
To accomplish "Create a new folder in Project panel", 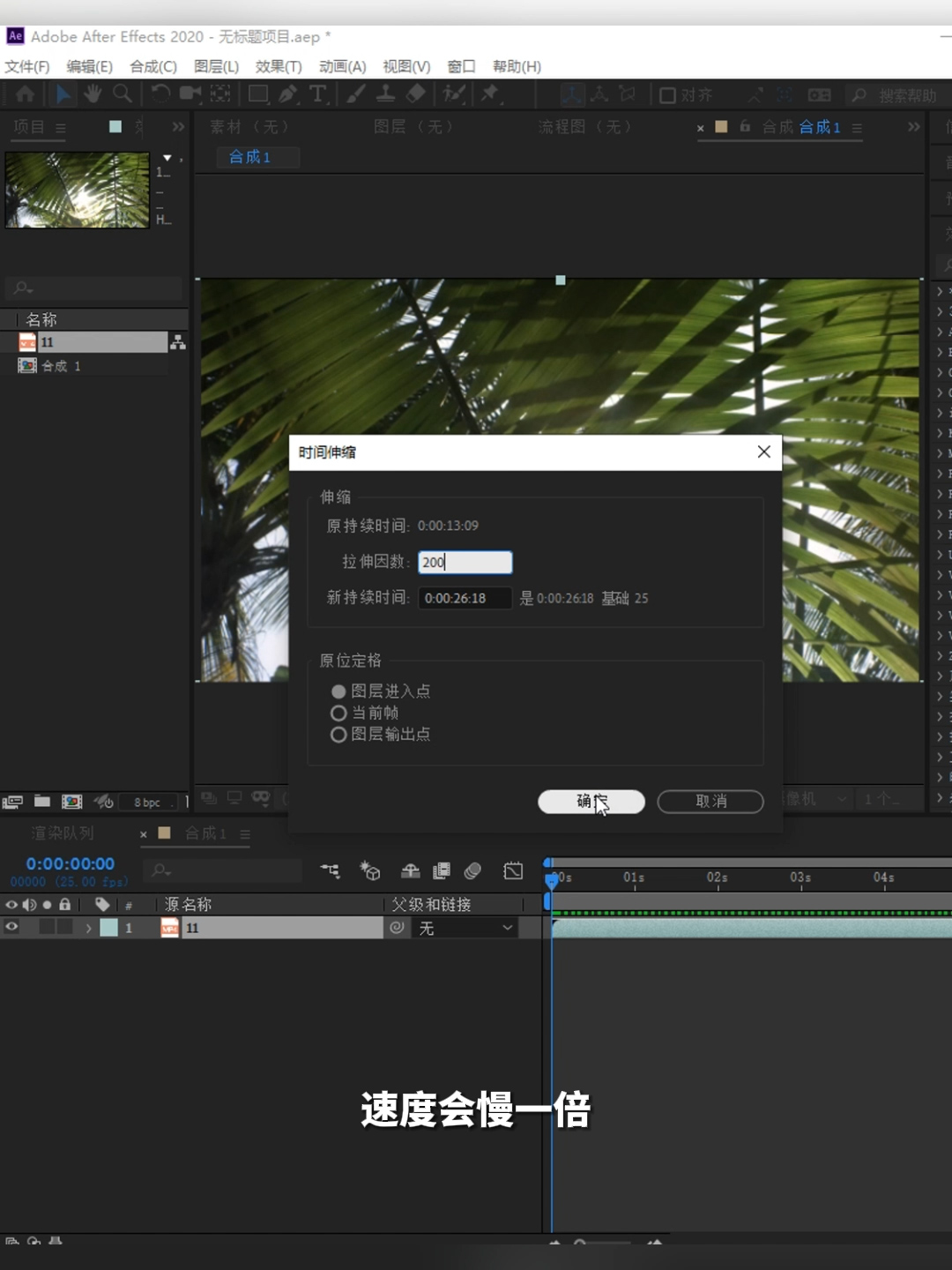I will tap(42, 801).
